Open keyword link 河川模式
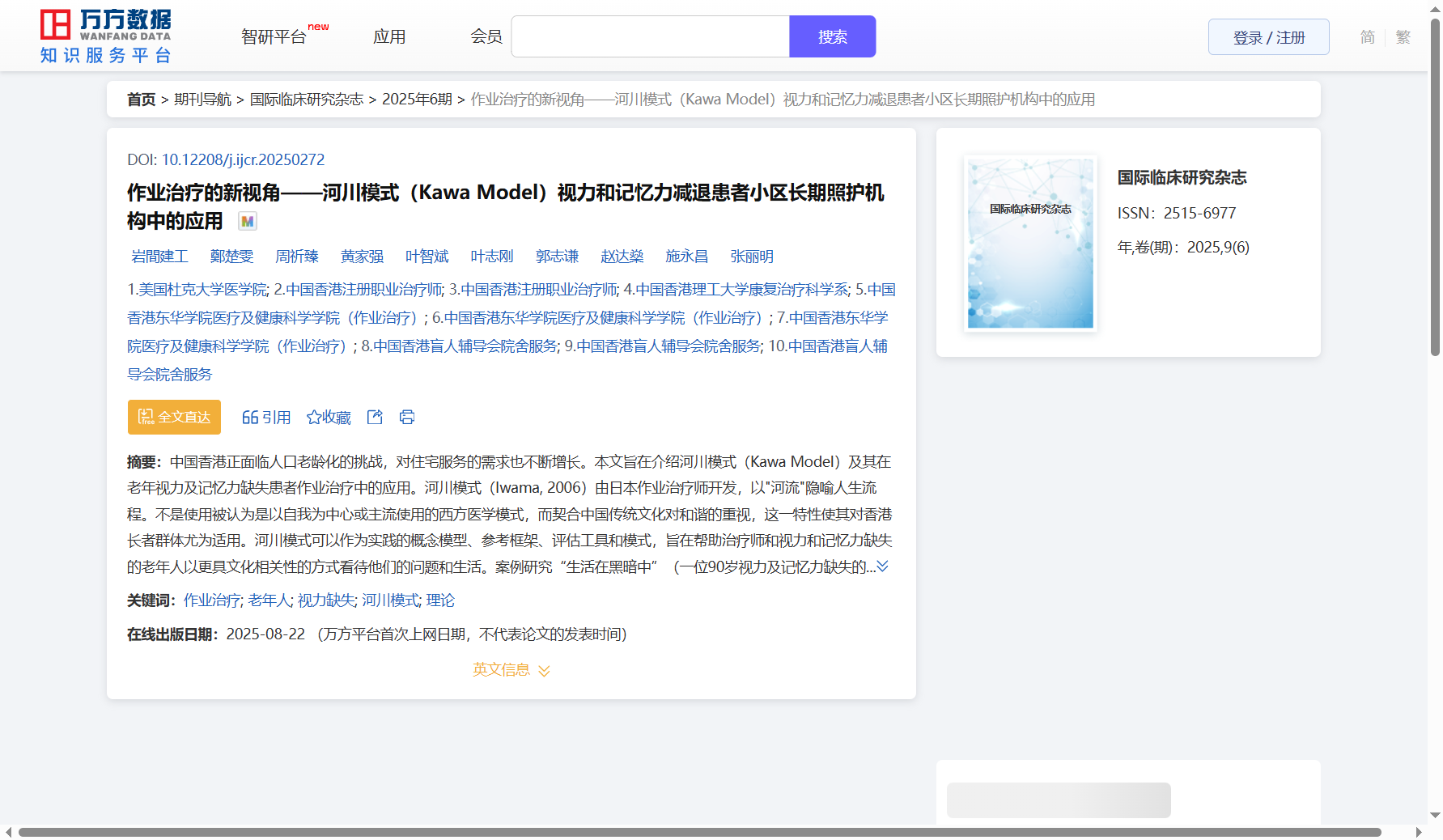 pos(390,600)
